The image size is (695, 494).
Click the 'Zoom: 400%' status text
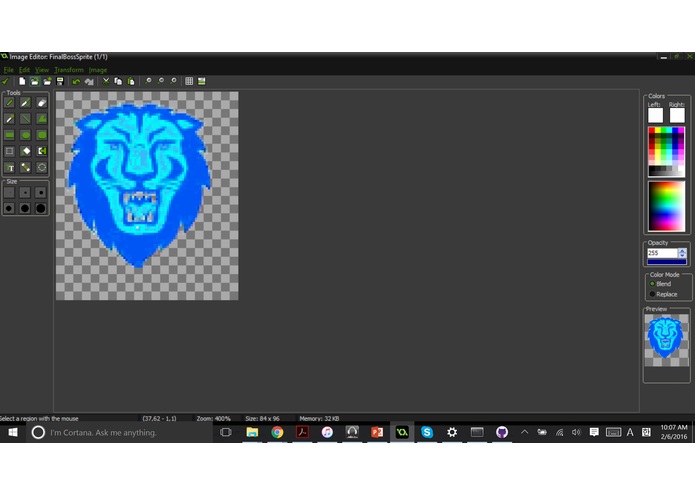point(214,419)
